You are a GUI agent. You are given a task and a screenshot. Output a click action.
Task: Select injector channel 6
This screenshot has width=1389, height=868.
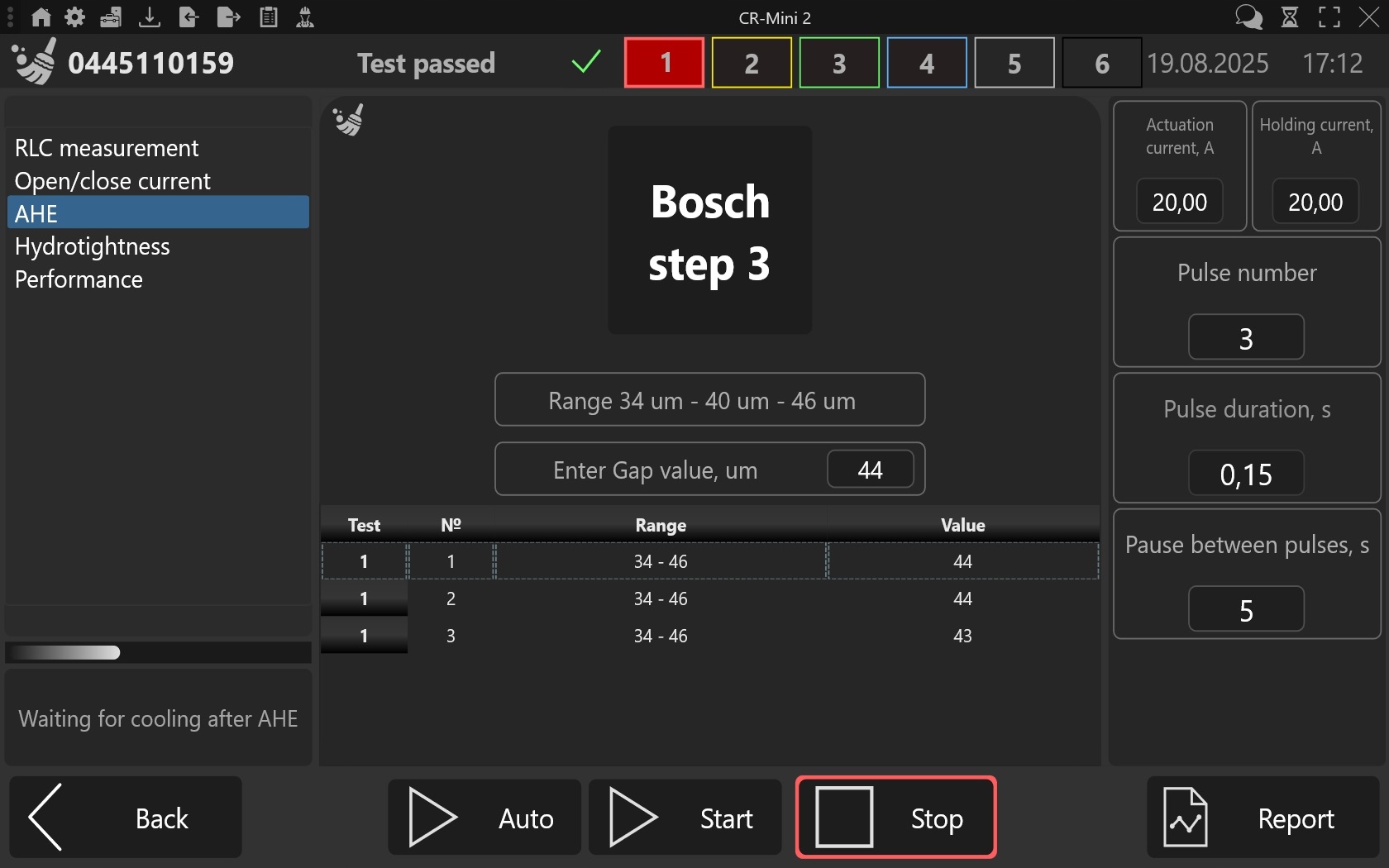[1102, 63]
